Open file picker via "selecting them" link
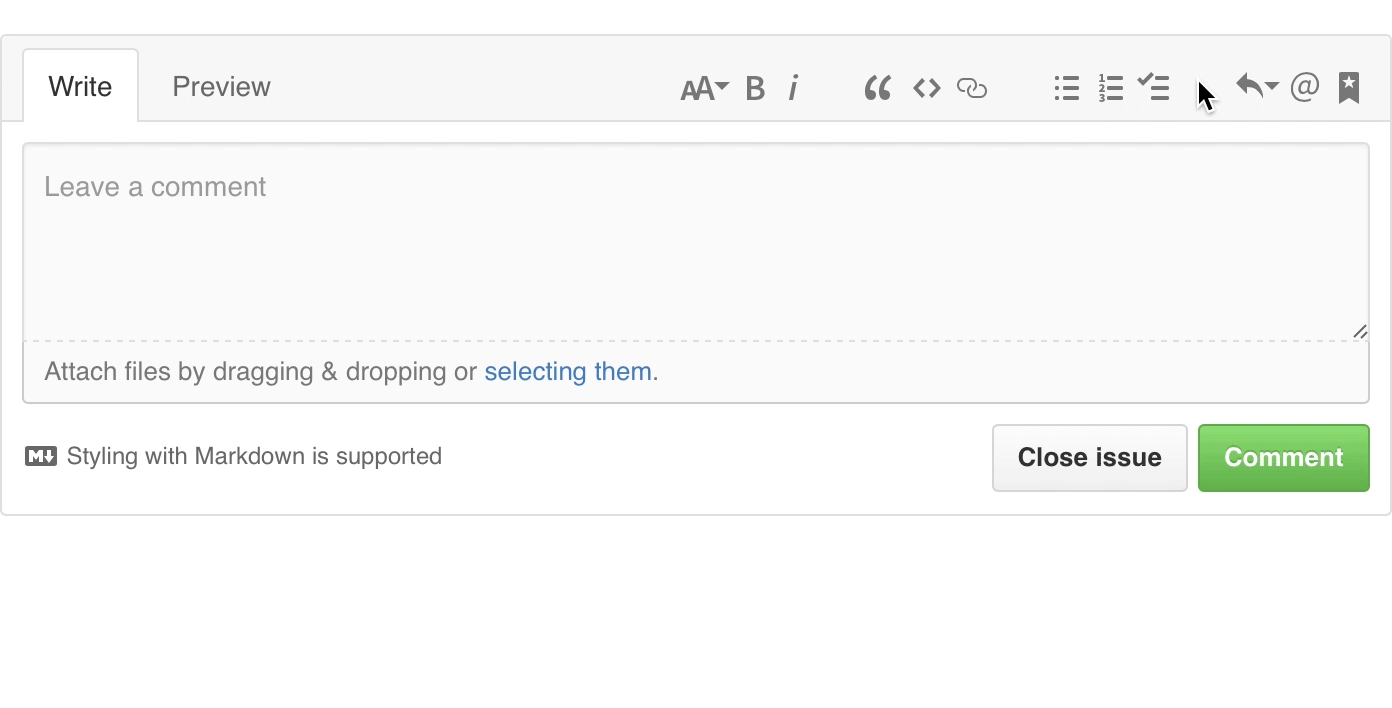The width and height of the screenshot is (1392, 708). point(568,372)
